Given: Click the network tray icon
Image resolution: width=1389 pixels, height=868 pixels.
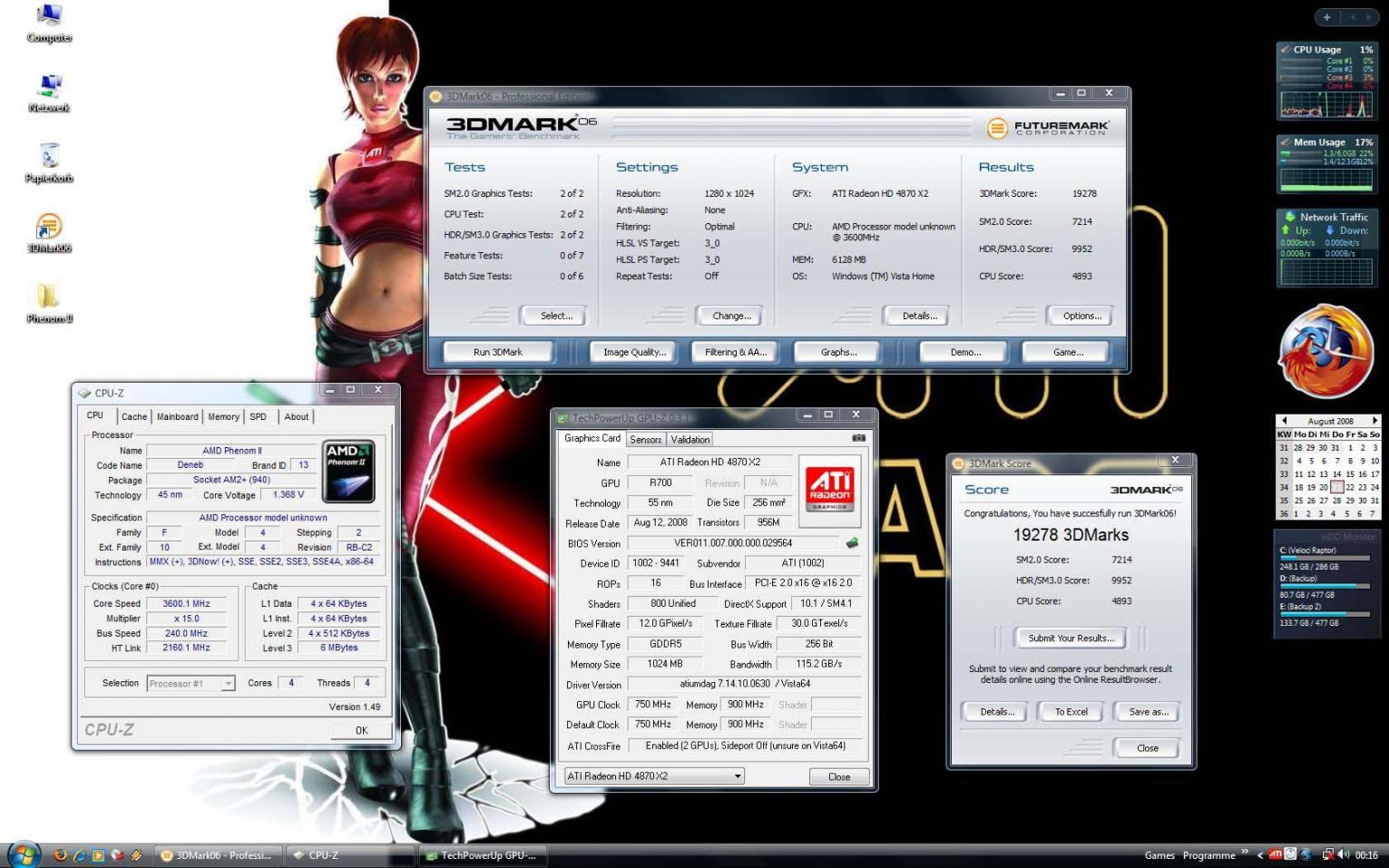Looking at the screenshot, I should (1327, 854).
